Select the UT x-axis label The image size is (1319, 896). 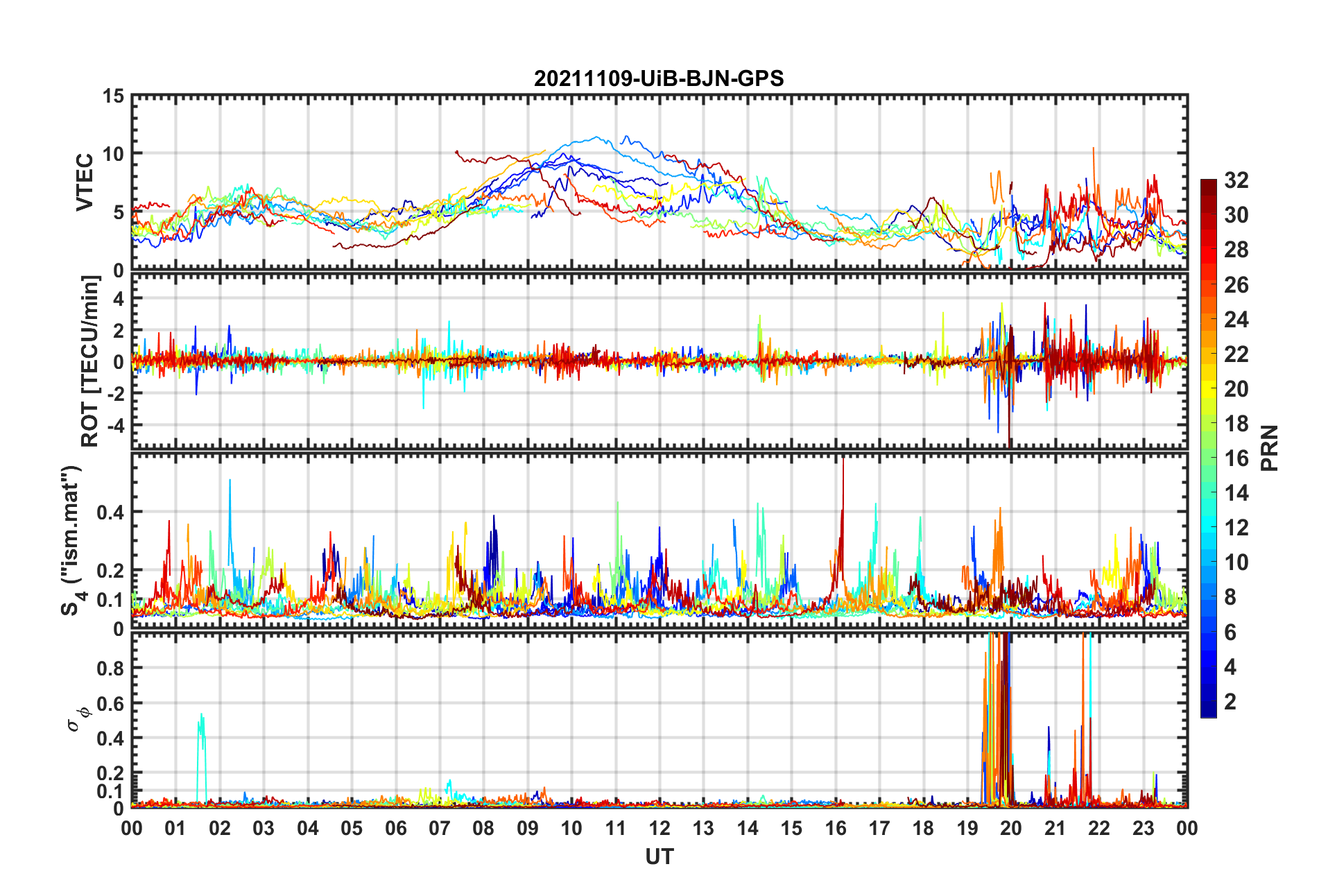(x=659, y=857)
